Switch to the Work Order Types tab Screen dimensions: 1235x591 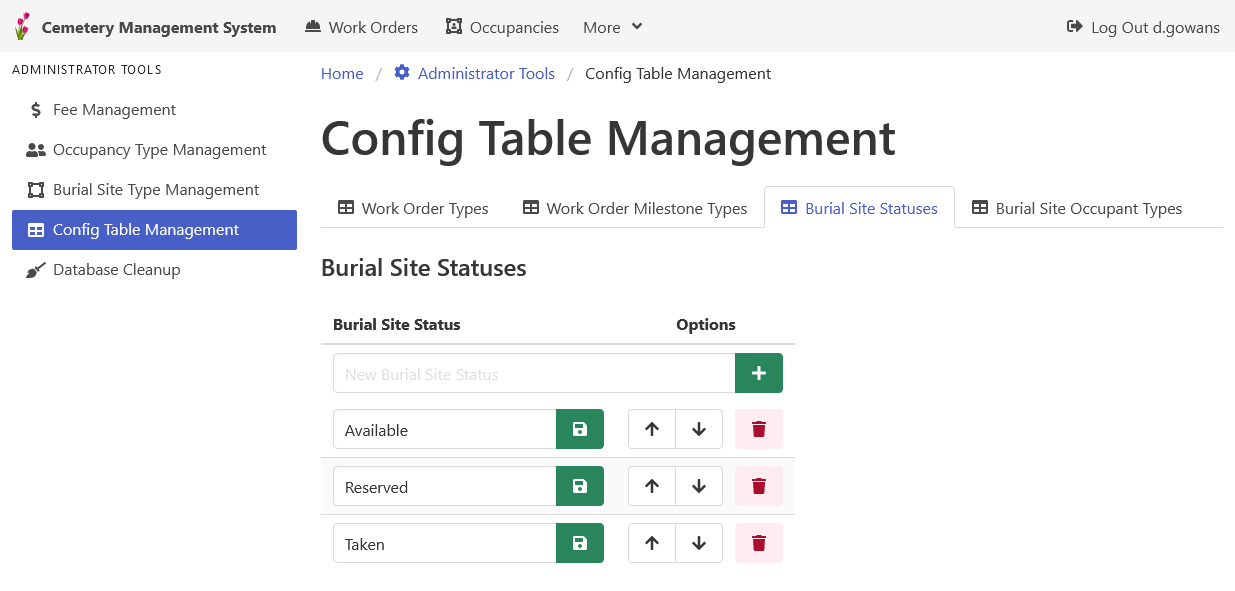(412, 208)
